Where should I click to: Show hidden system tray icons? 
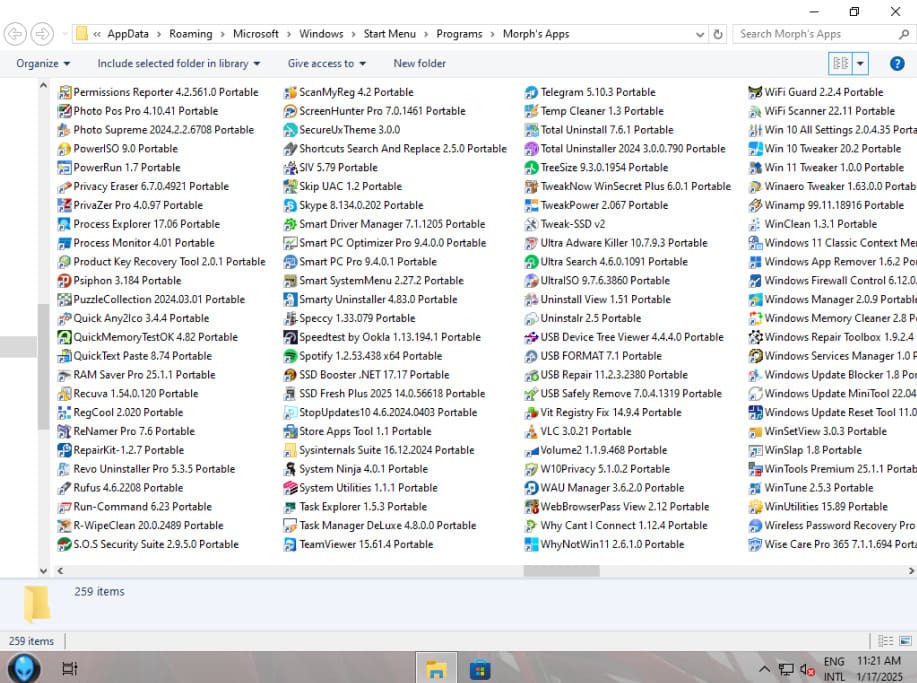click(x=764, y=669)
